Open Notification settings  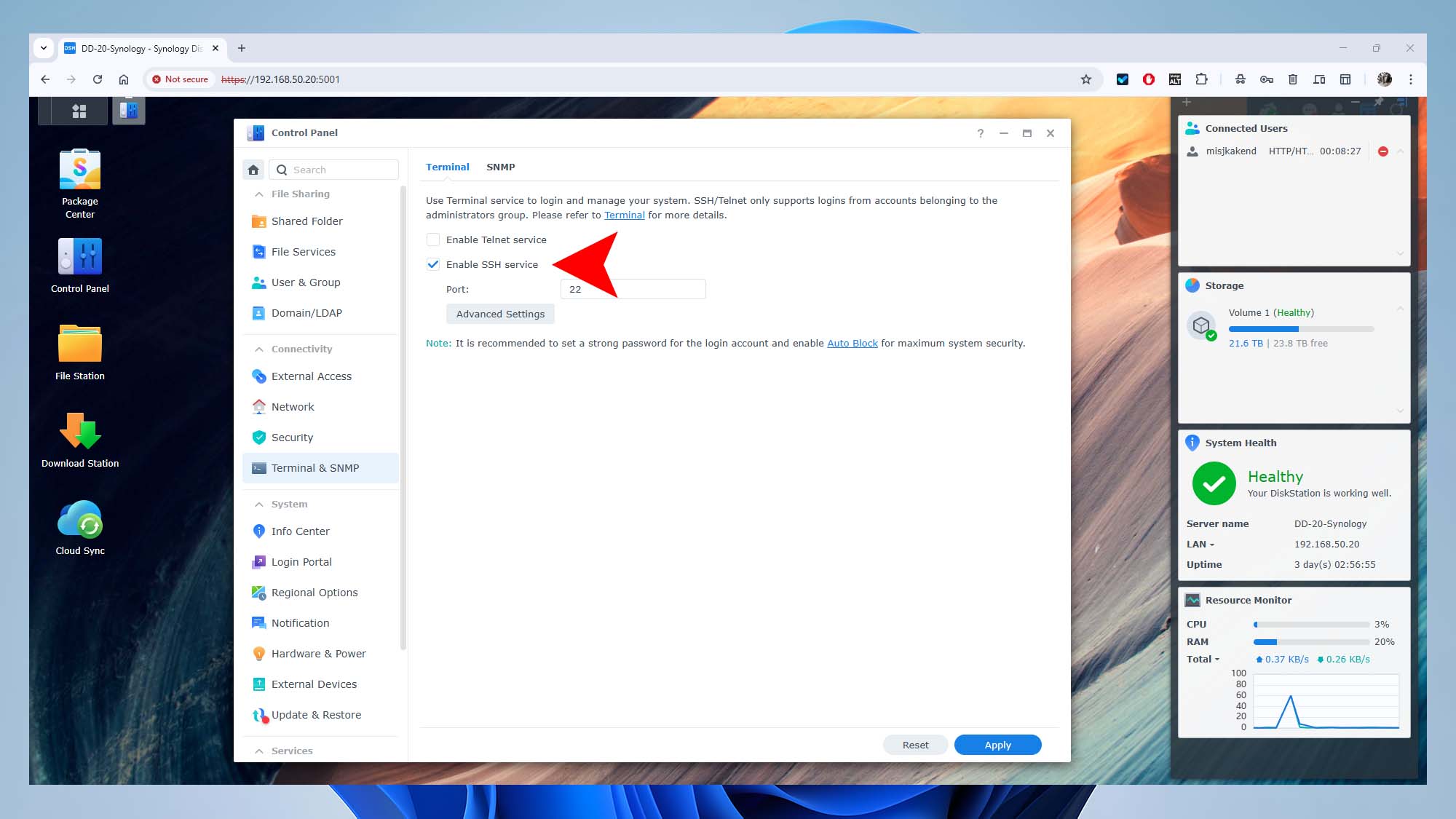(320, 623)
